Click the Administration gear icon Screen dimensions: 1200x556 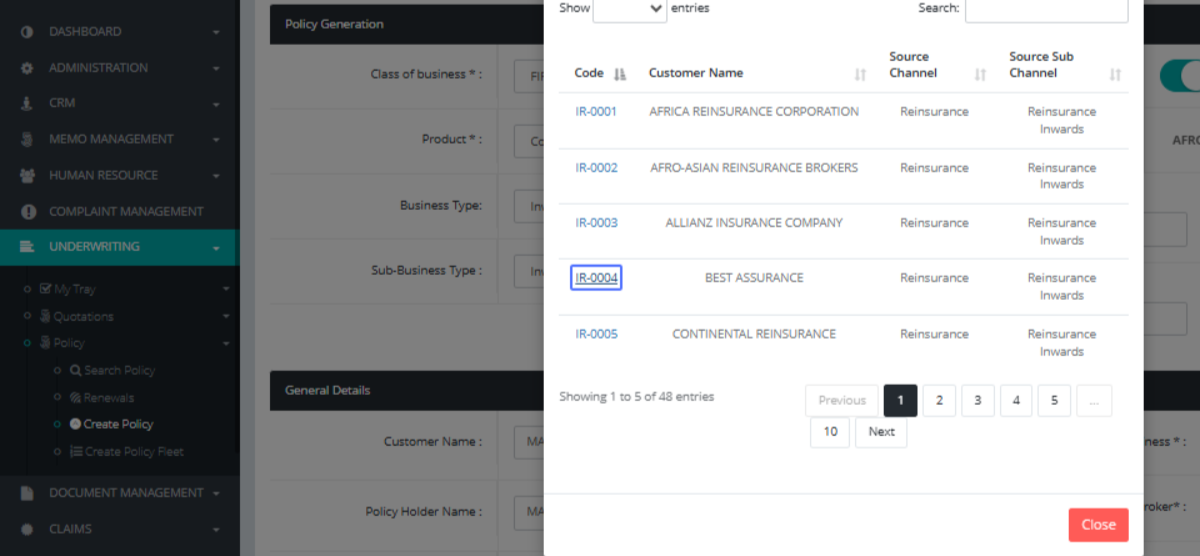coord(27,68)
